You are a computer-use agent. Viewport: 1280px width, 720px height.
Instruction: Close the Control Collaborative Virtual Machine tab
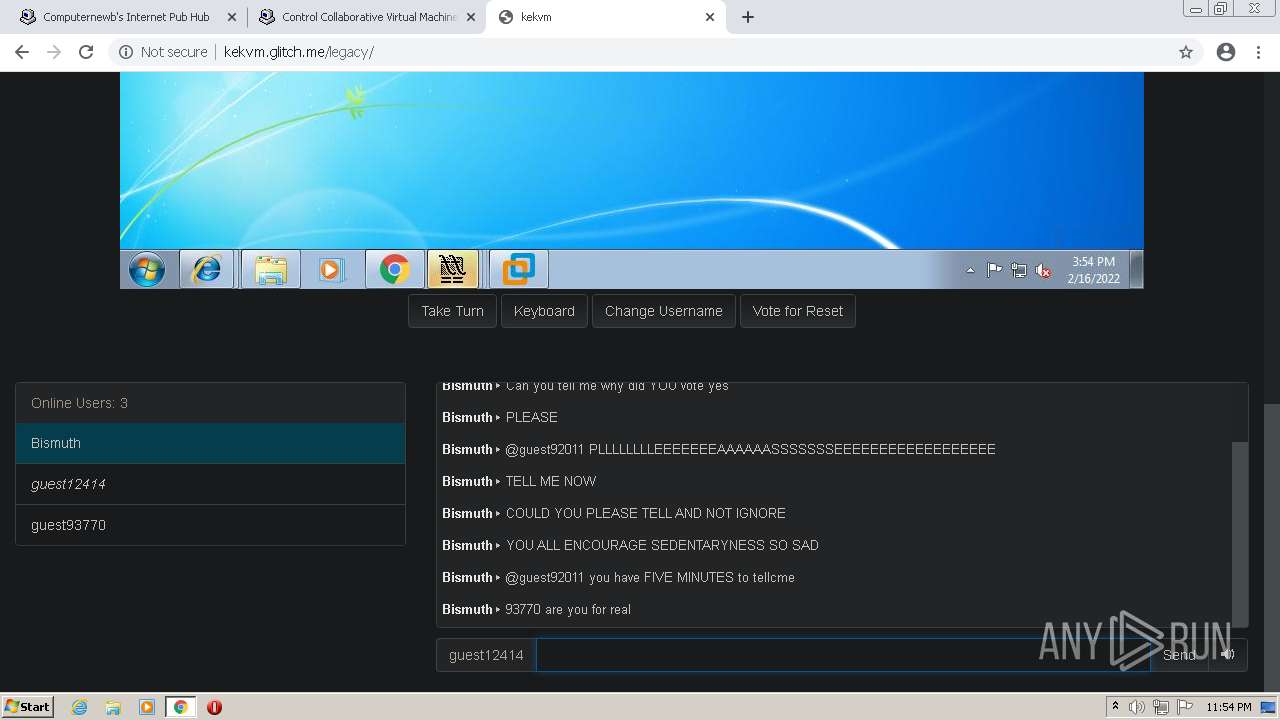pos(470,17)
